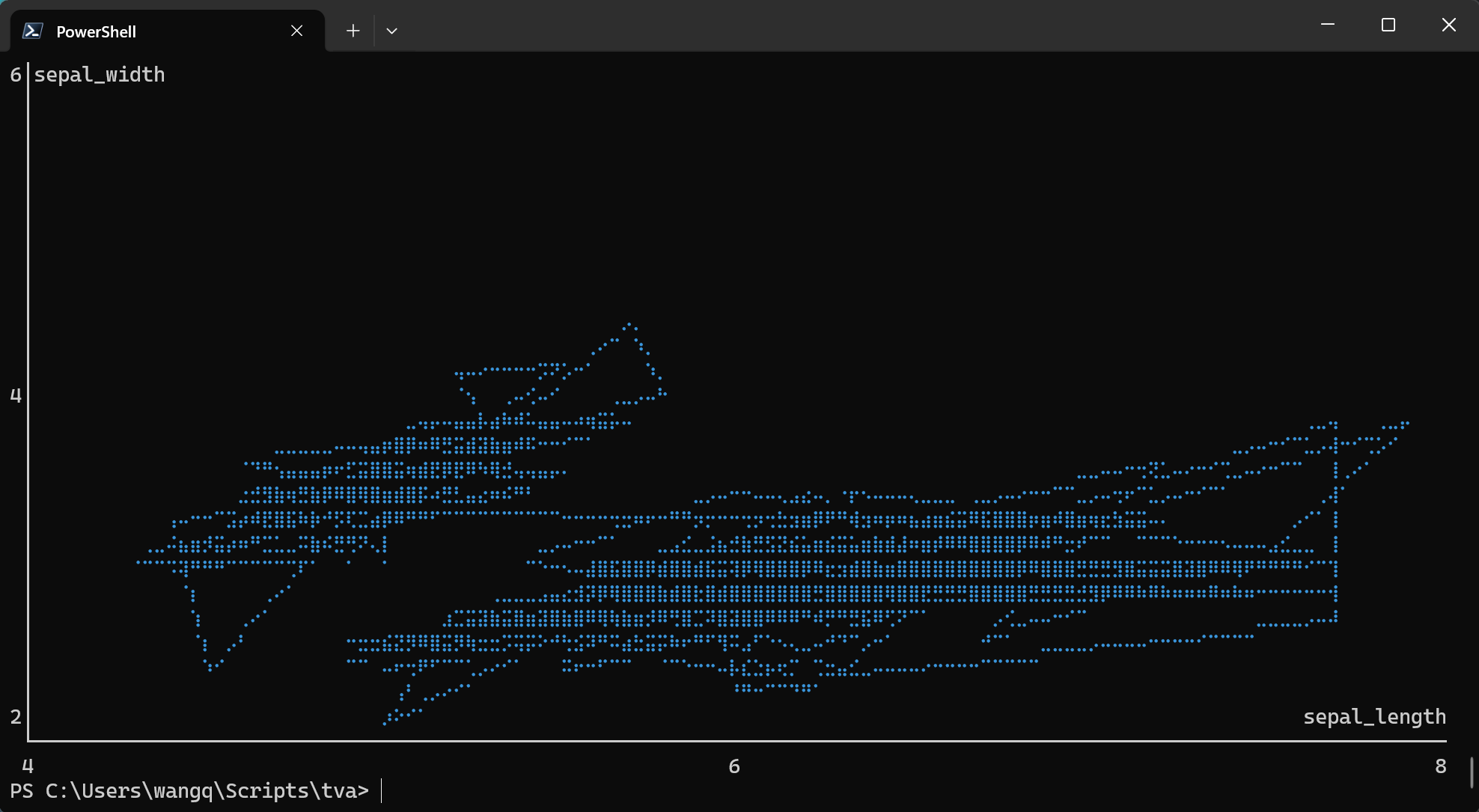Click the blinking cursor after the prompt
The width and height of the screenshot is (1479, 812).
pyautogui.click(x=382, y=790)
